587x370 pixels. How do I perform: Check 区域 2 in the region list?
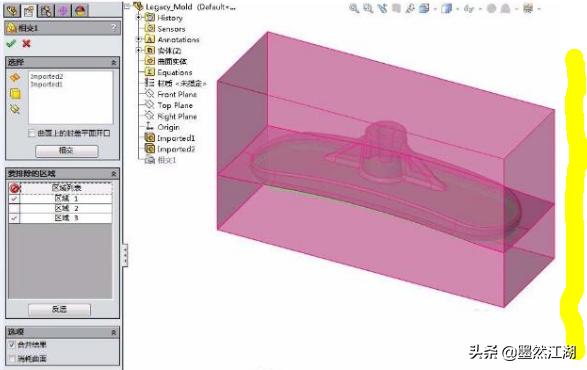pos(14,208)
